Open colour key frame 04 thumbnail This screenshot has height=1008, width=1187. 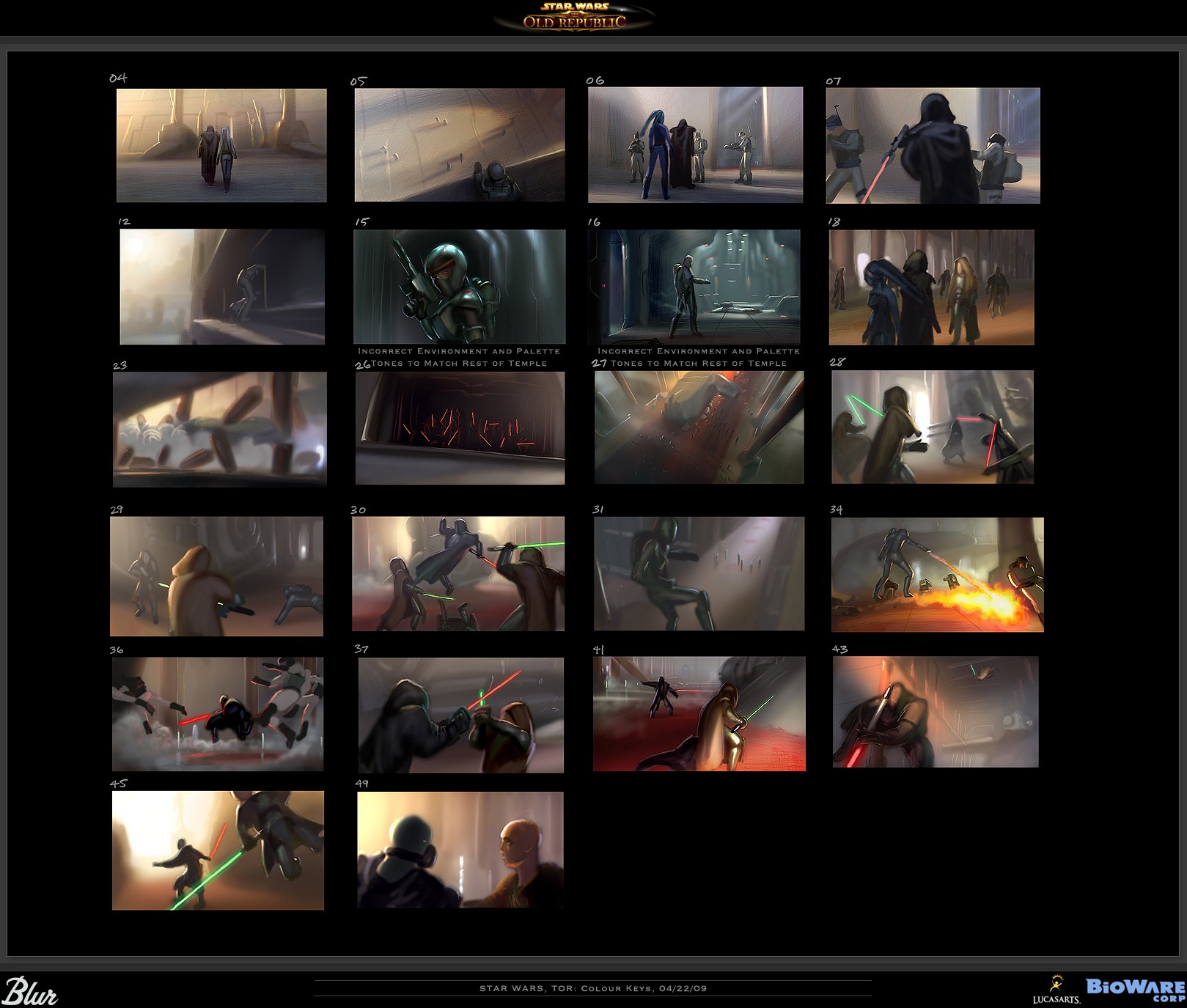[221, 145]
